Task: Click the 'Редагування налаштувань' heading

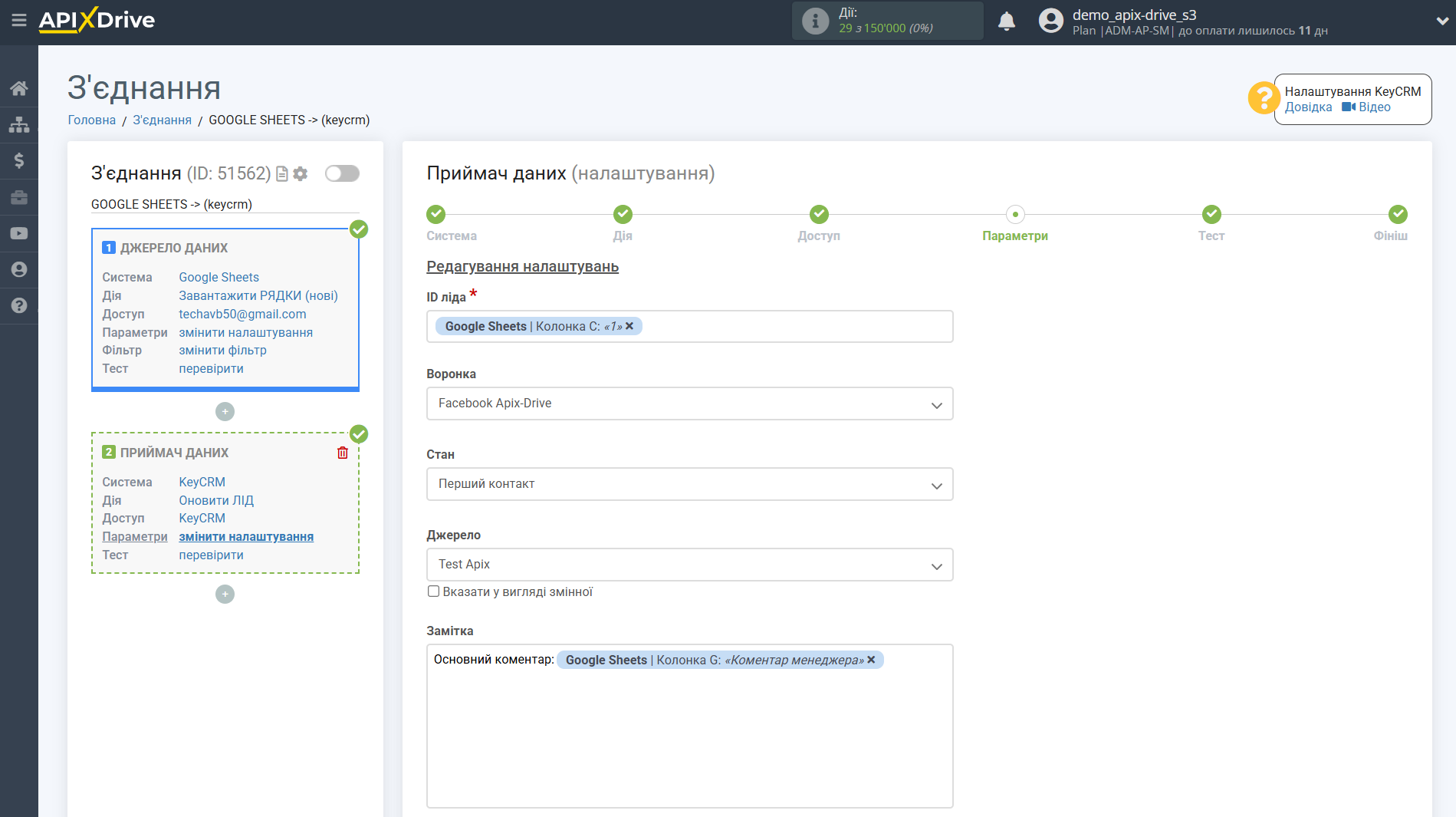Action: 522,266
